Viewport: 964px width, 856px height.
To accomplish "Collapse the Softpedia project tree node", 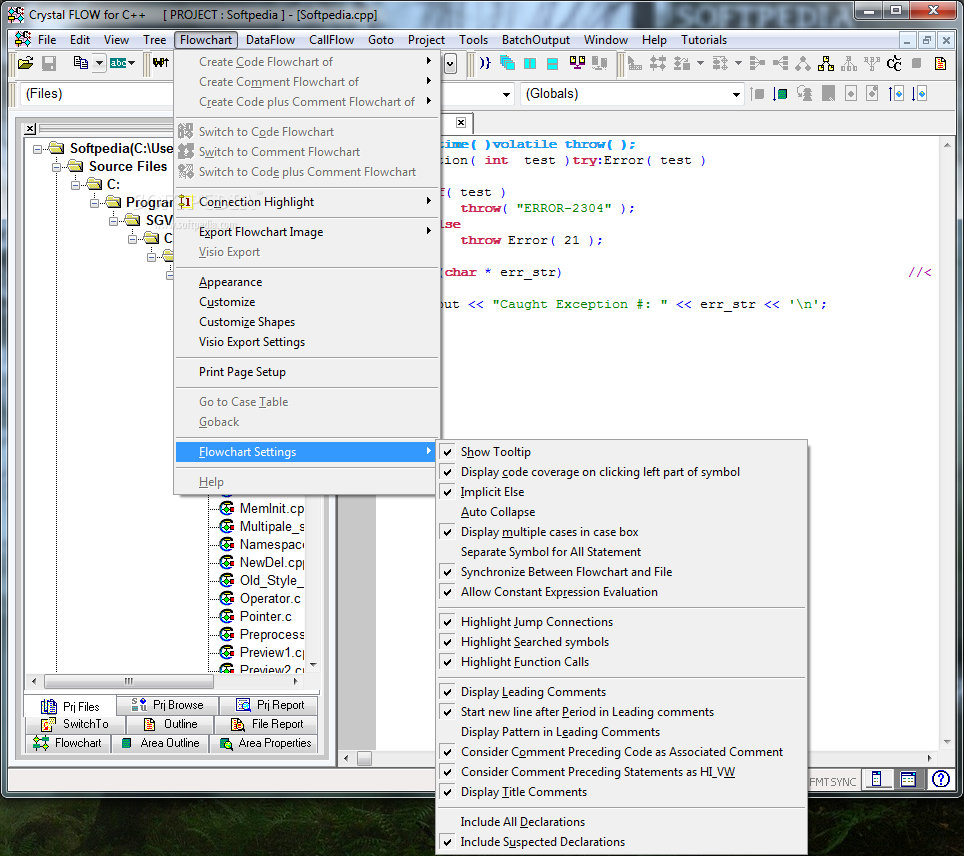I will pyautogui.click(x=38, y=149).
